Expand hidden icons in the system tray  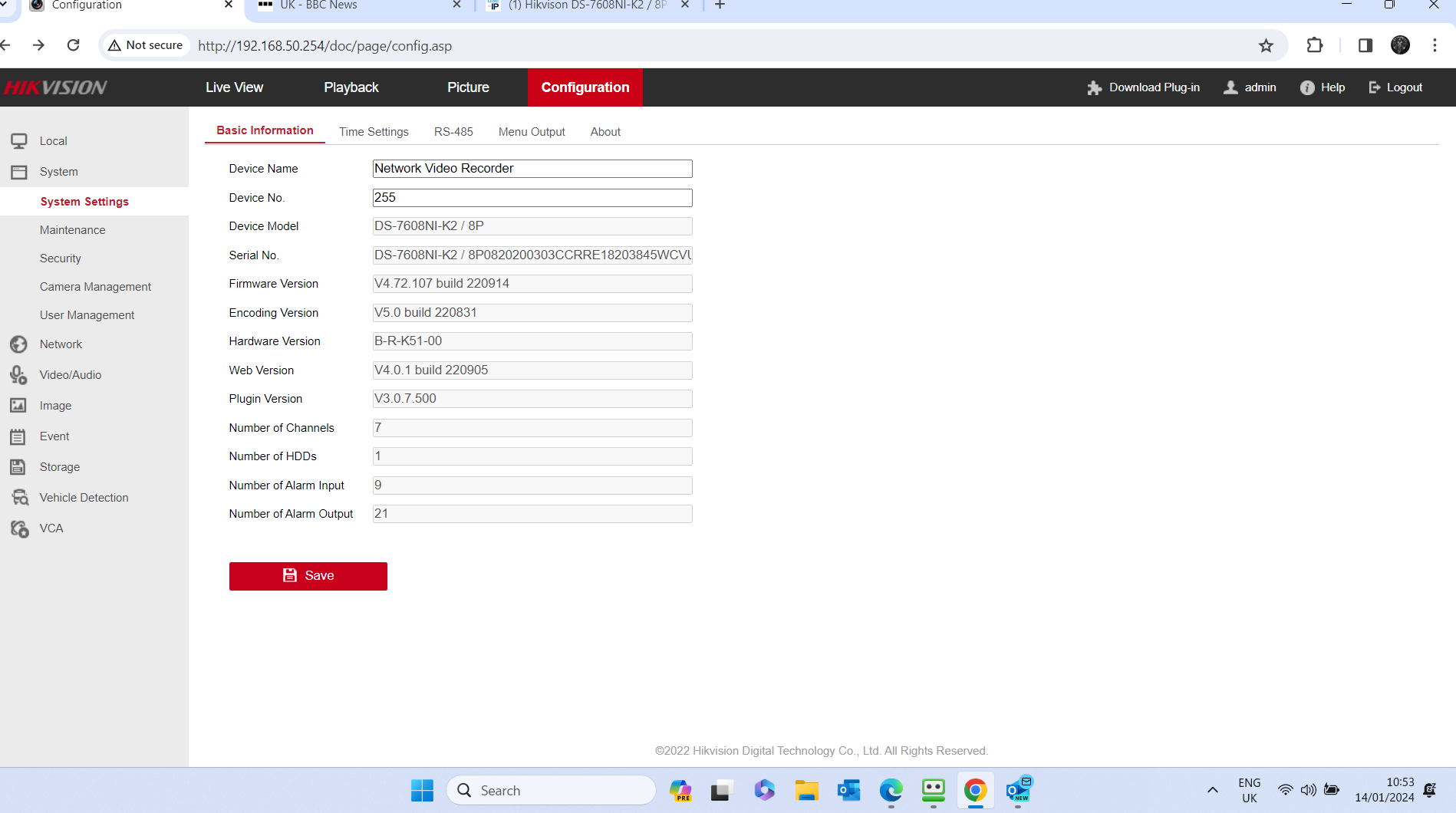point(1212,790)
